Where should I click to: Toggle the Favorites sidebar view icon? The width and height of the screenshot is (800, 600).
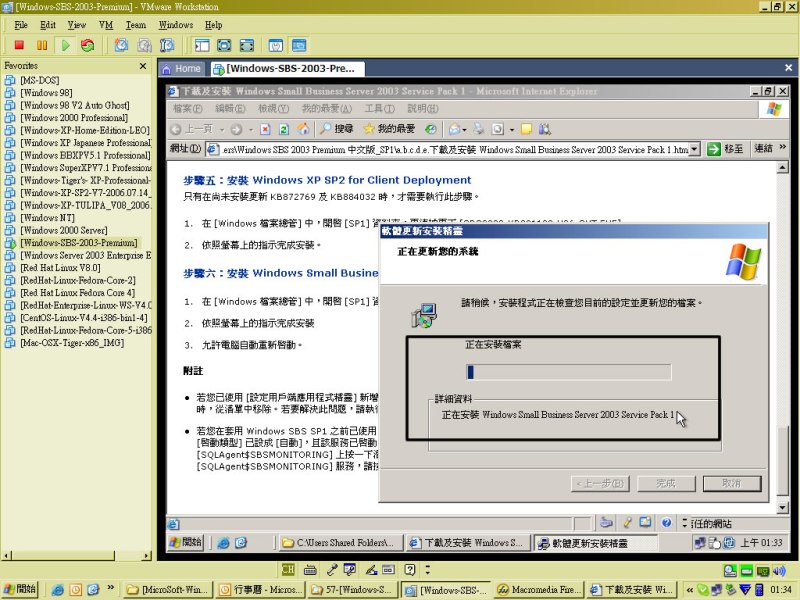[202, 45]
